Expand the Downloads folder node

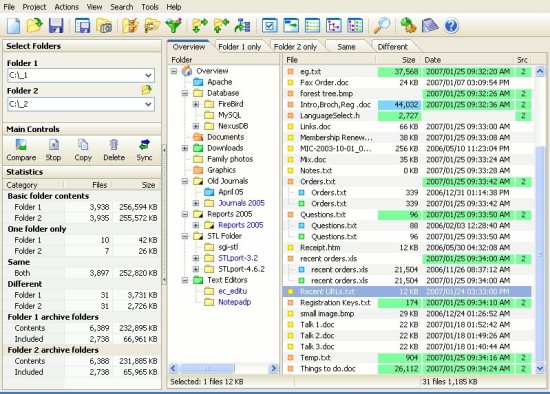[x=185, y=148]
